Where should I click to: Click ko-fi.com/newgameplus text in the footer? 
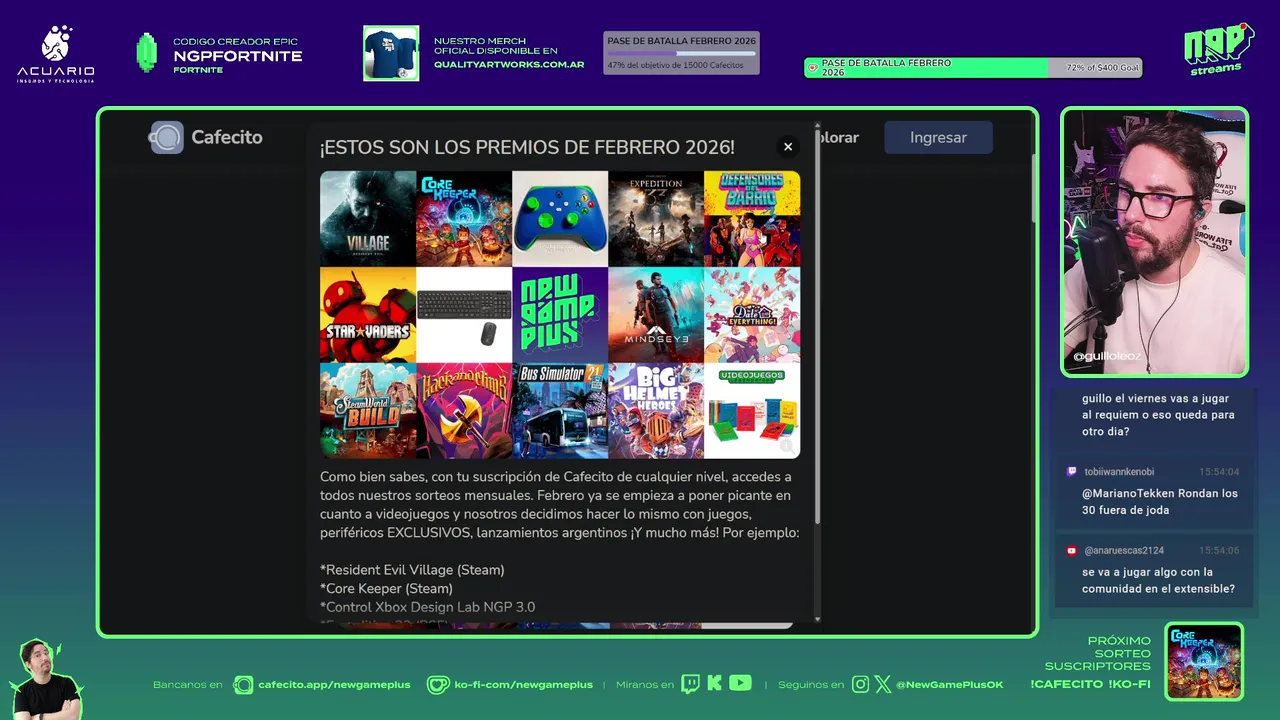(x=524, y=685)
